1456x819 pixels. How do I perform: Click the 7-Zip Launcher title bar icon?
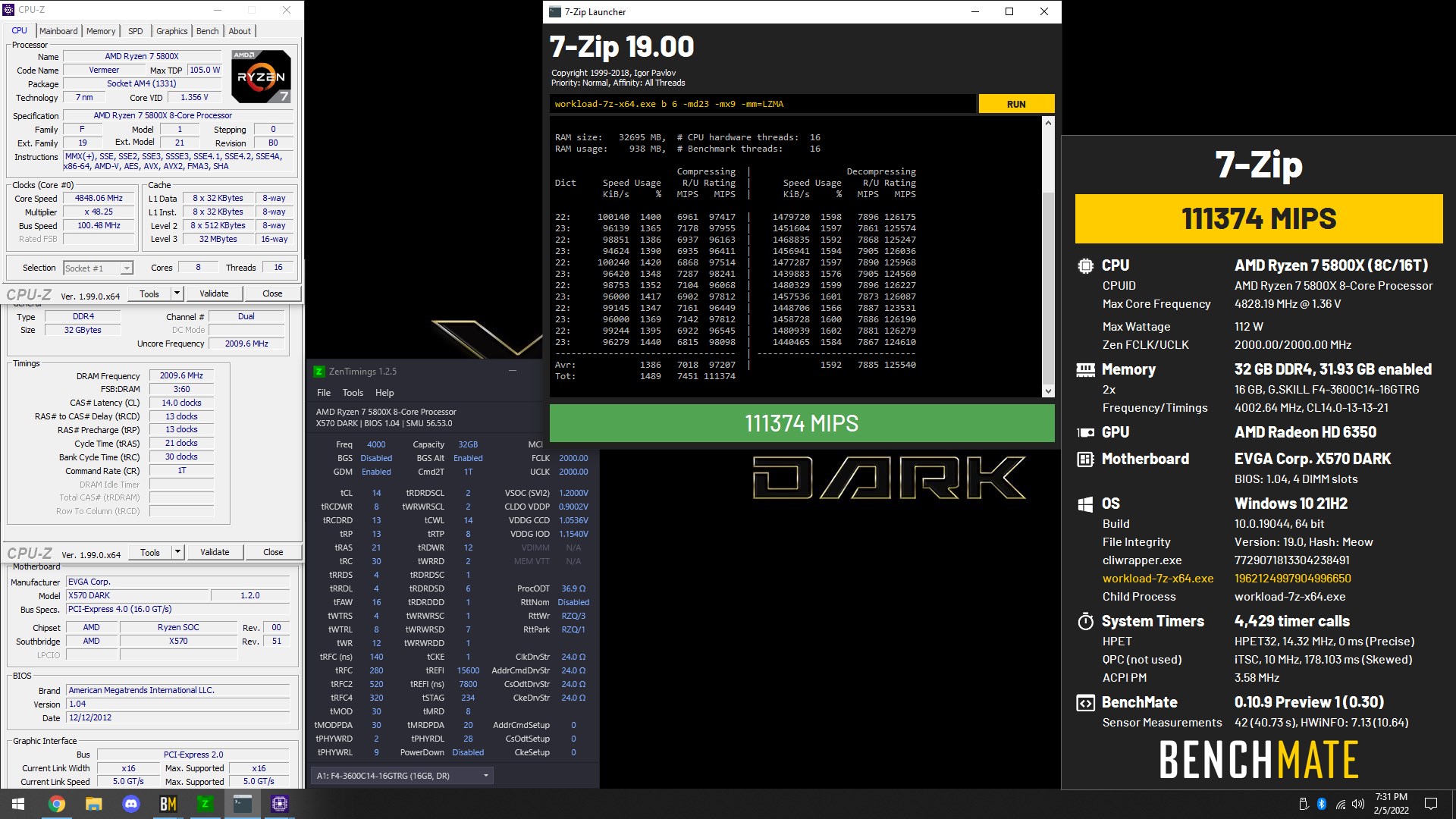[555, 12]
